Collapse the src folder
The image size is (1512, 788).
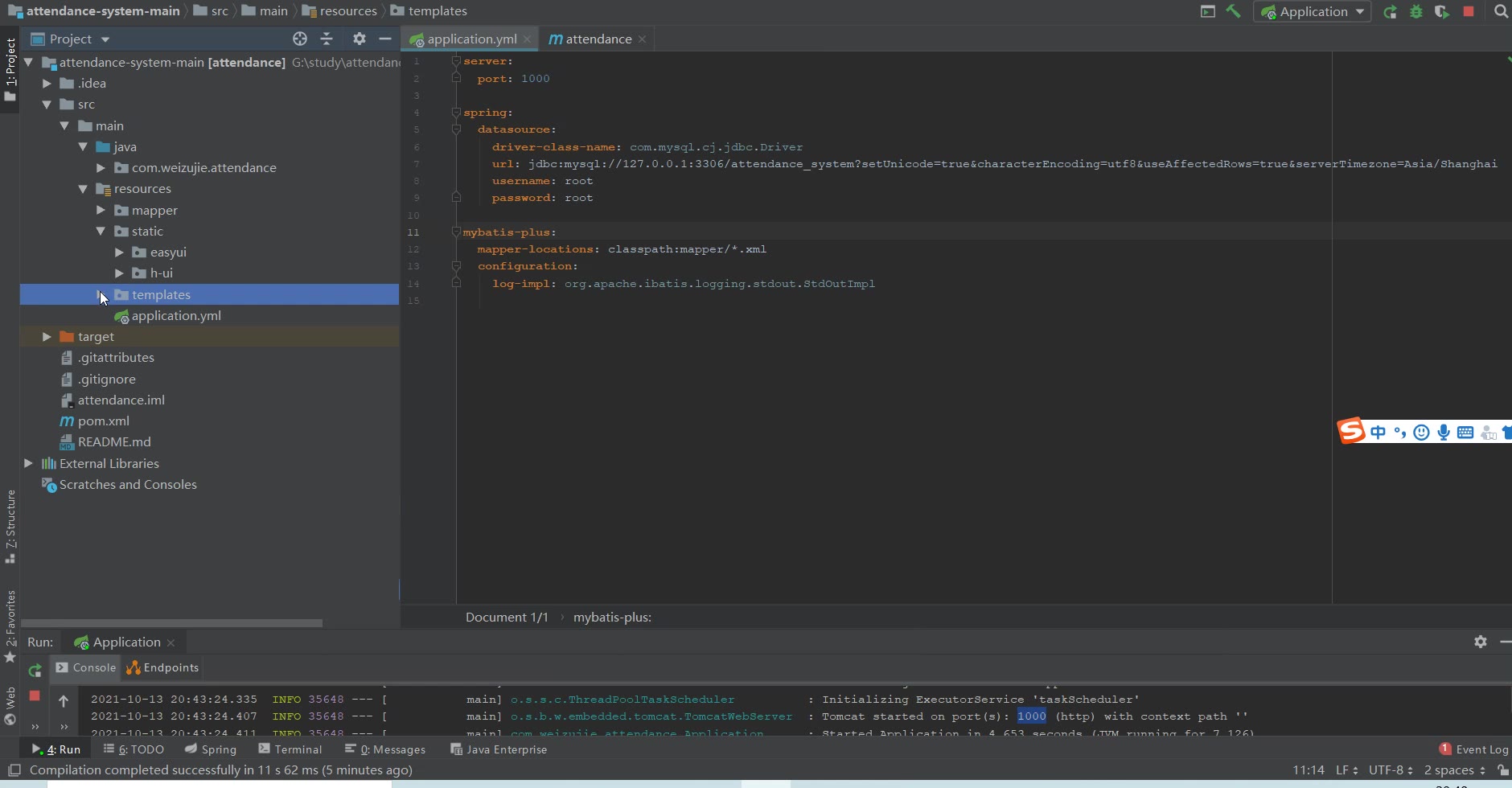[47, 105]
